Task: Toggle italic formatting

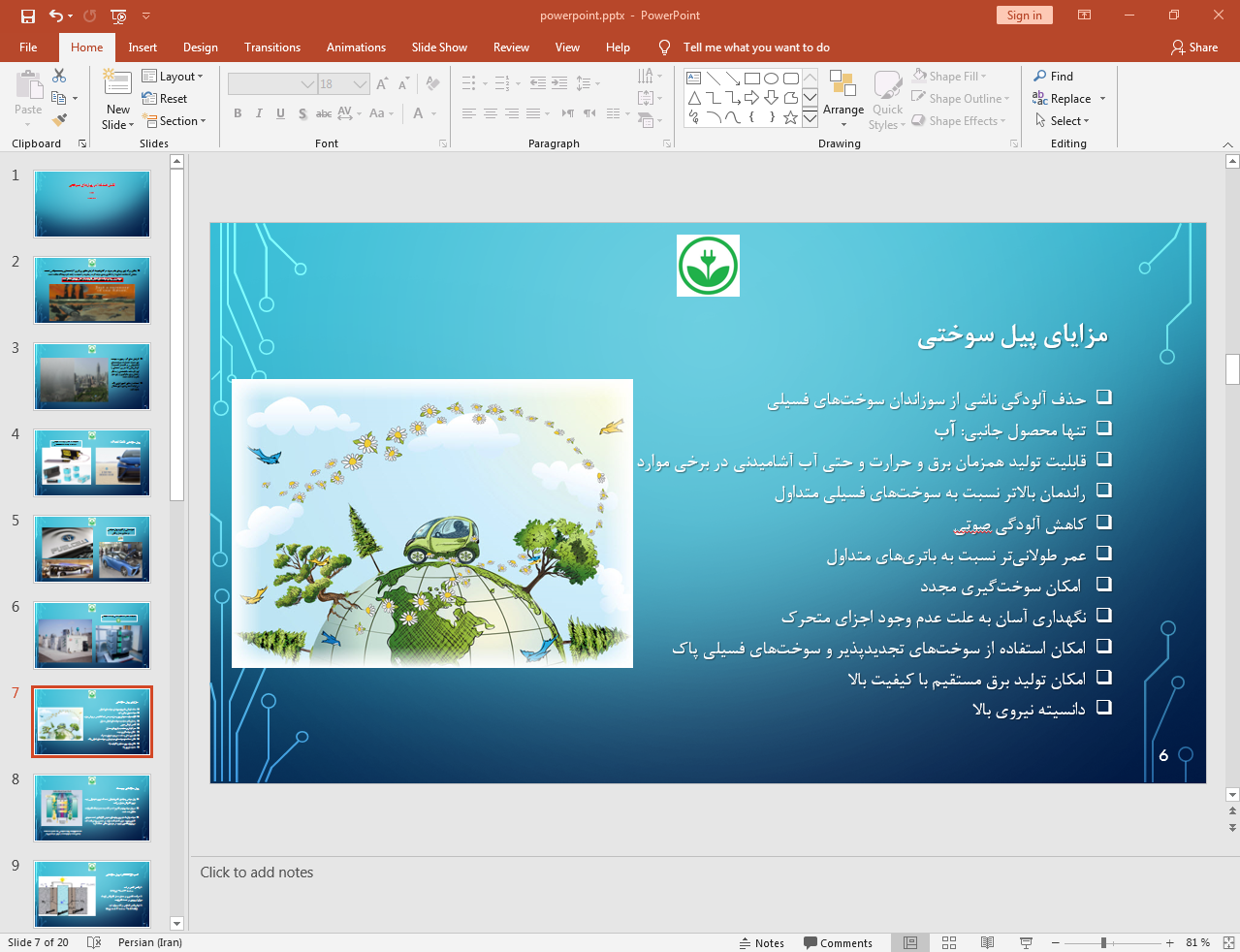Action: tap(259, 113)
